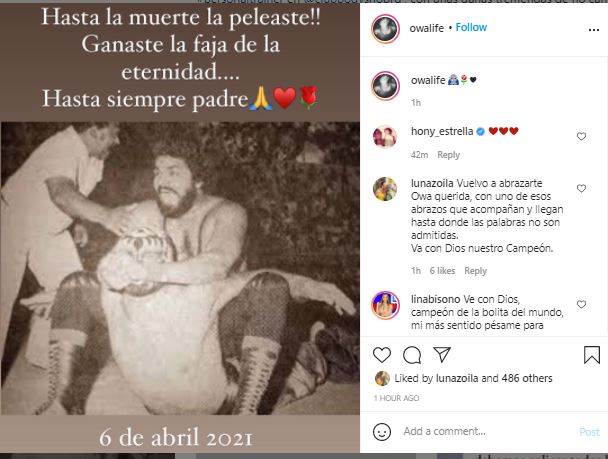Like lunazoila's comment
Viewport: 608px width, 459px height.
(581, 188)
